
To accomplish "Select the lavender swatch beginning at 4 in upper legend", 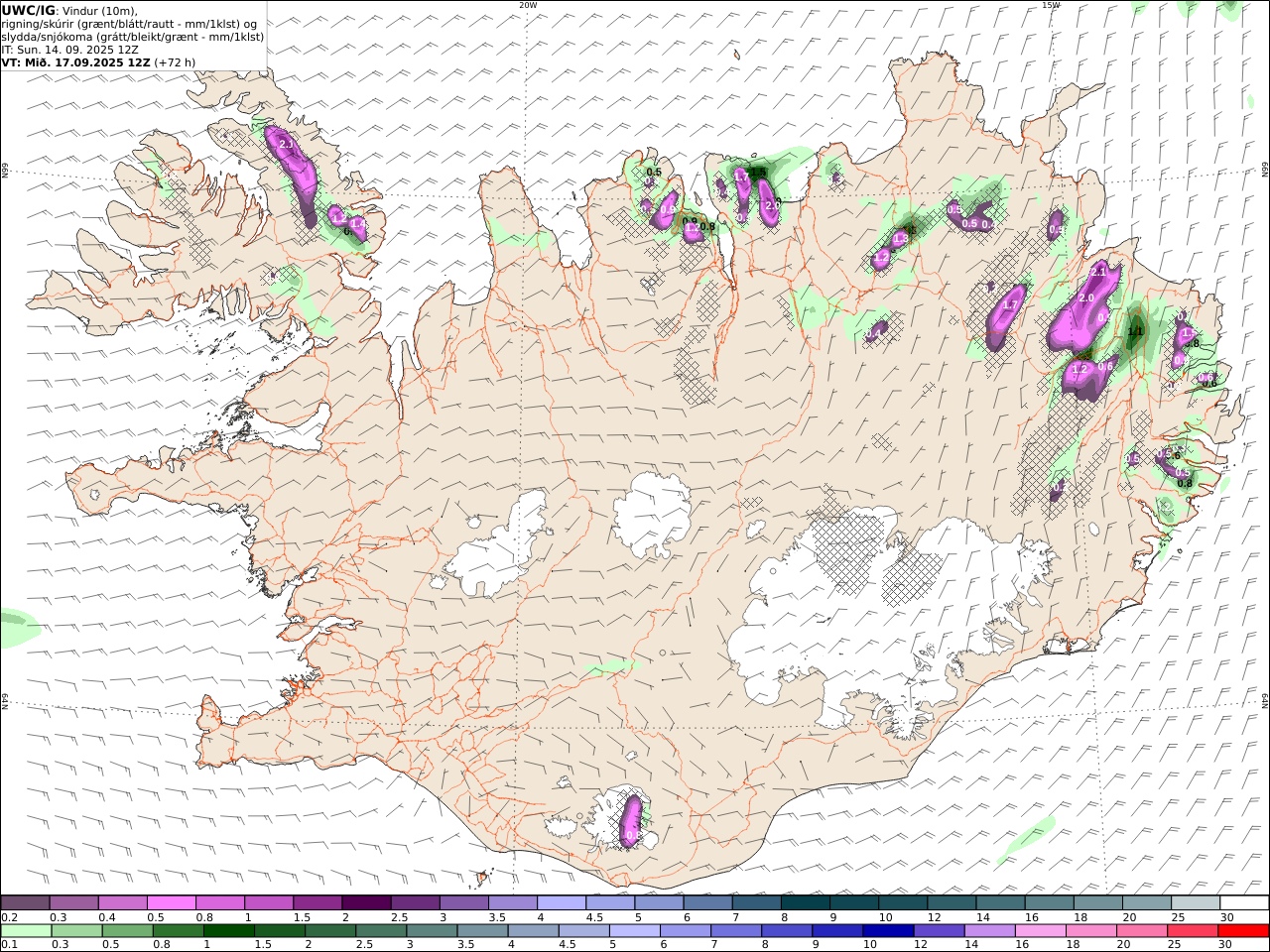I will [x=561, y=903].
